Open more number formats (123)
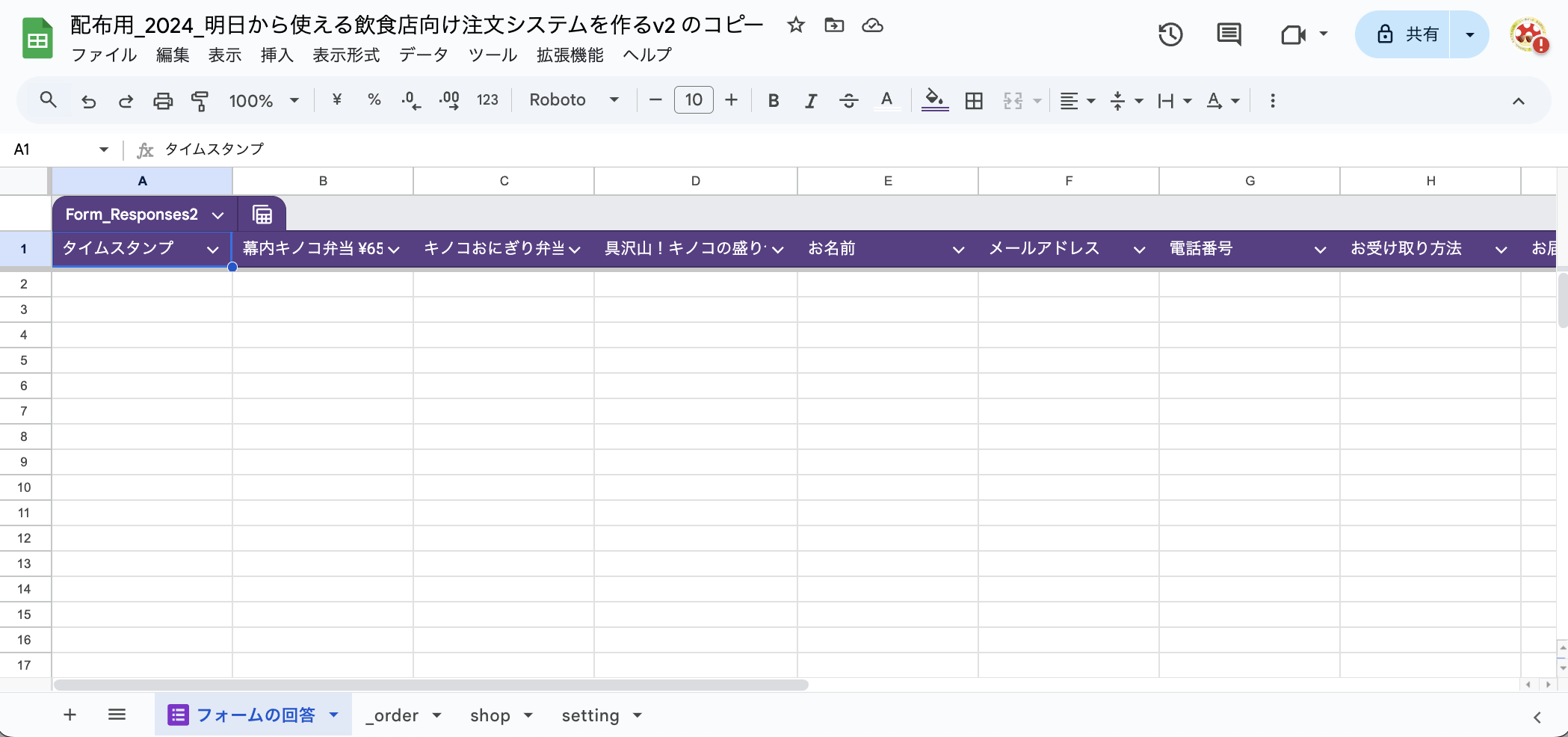 pyautogui.click(x=487, y=100)
